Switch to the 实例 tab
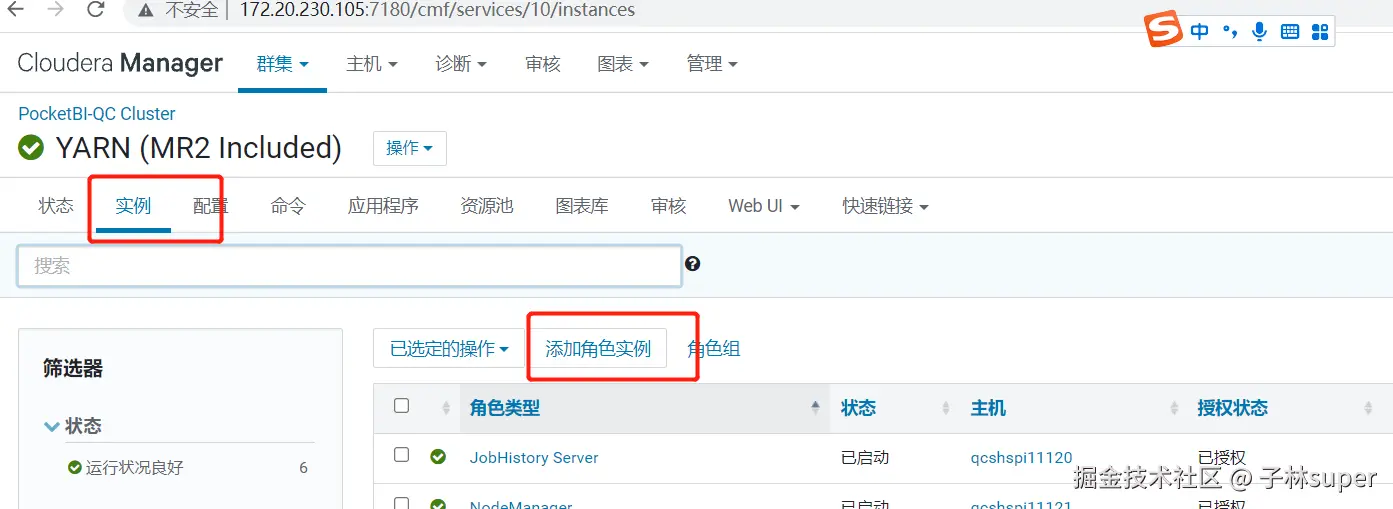The width and height of the screenshot is (1393, 509). click(x=133, y=206)
